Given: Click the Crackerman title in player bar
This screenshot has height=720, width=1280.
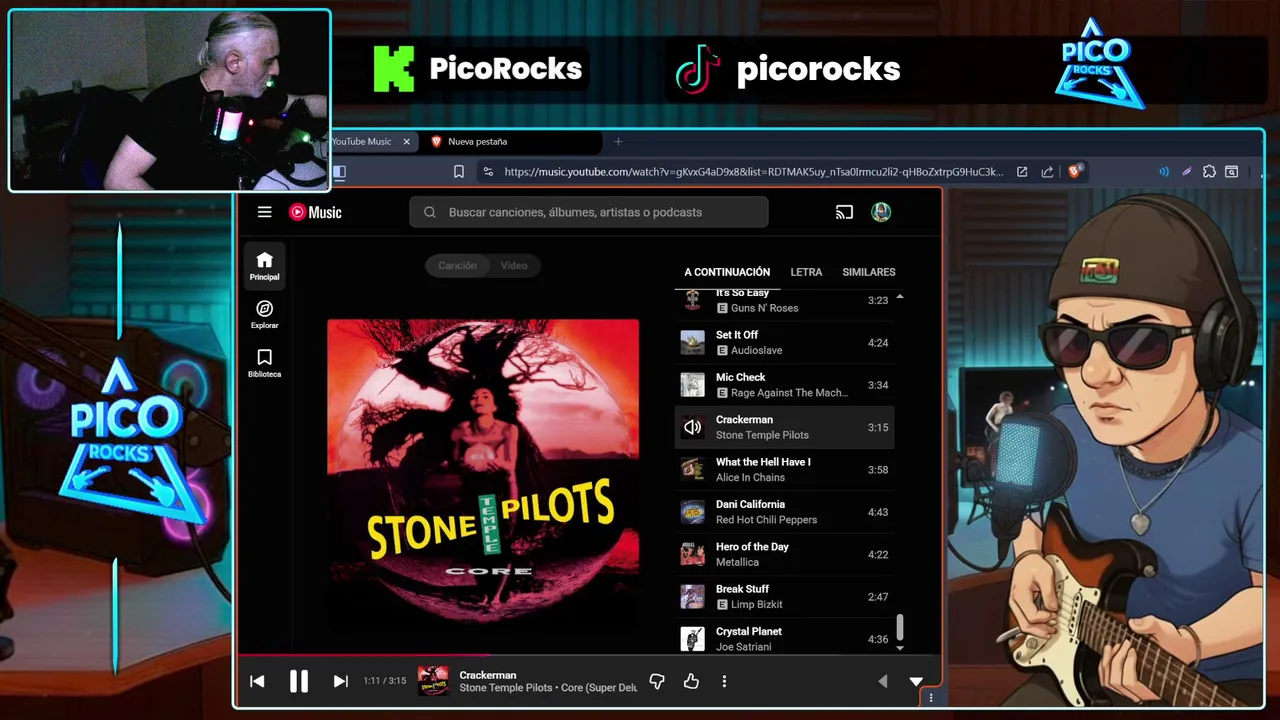Looking at the screenshot, I should pyautogui.click(x=488, y=675).
